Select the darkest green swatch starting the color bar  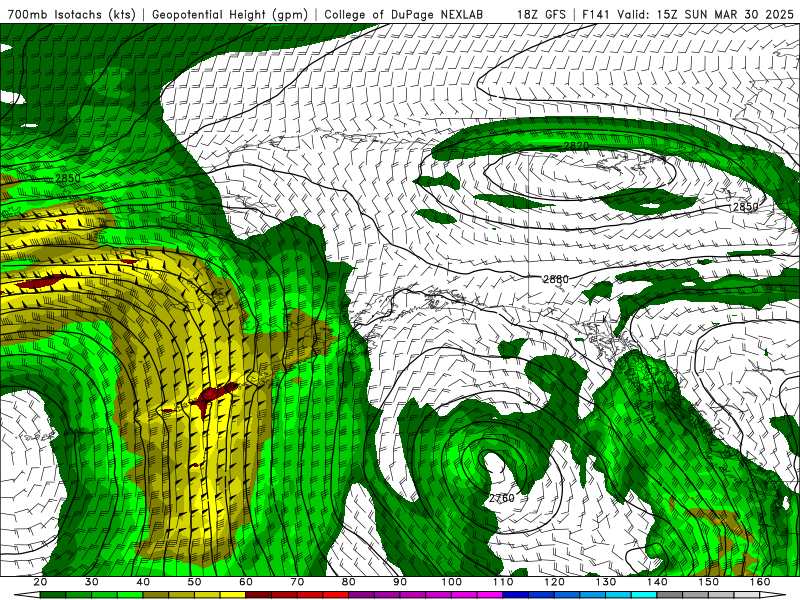coord(53,595)
